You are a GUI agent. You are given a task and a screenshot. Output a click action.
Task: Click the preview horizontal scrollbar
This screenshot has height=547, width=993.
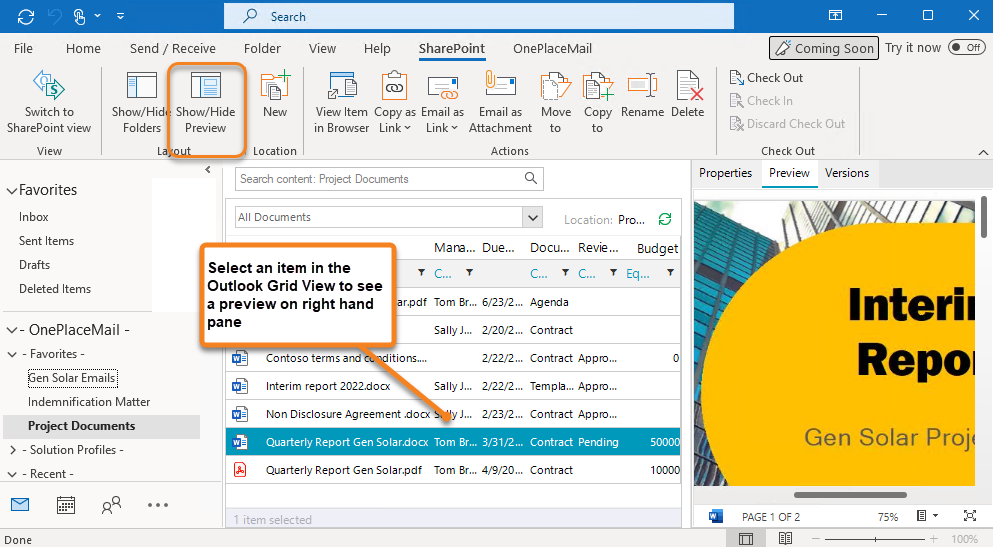(850, 494)
